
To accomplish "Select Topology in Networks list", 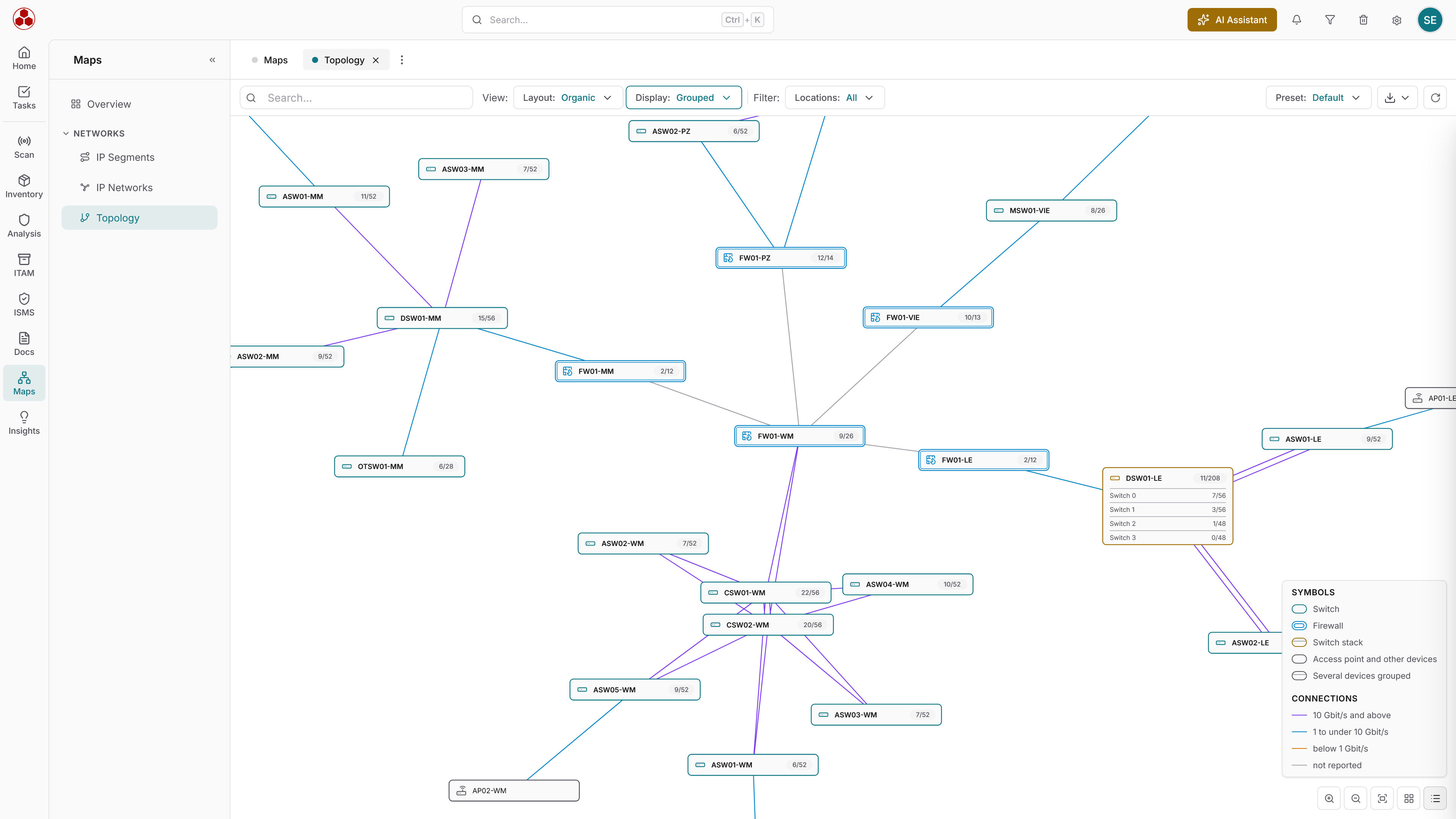I will pos(139,218).
